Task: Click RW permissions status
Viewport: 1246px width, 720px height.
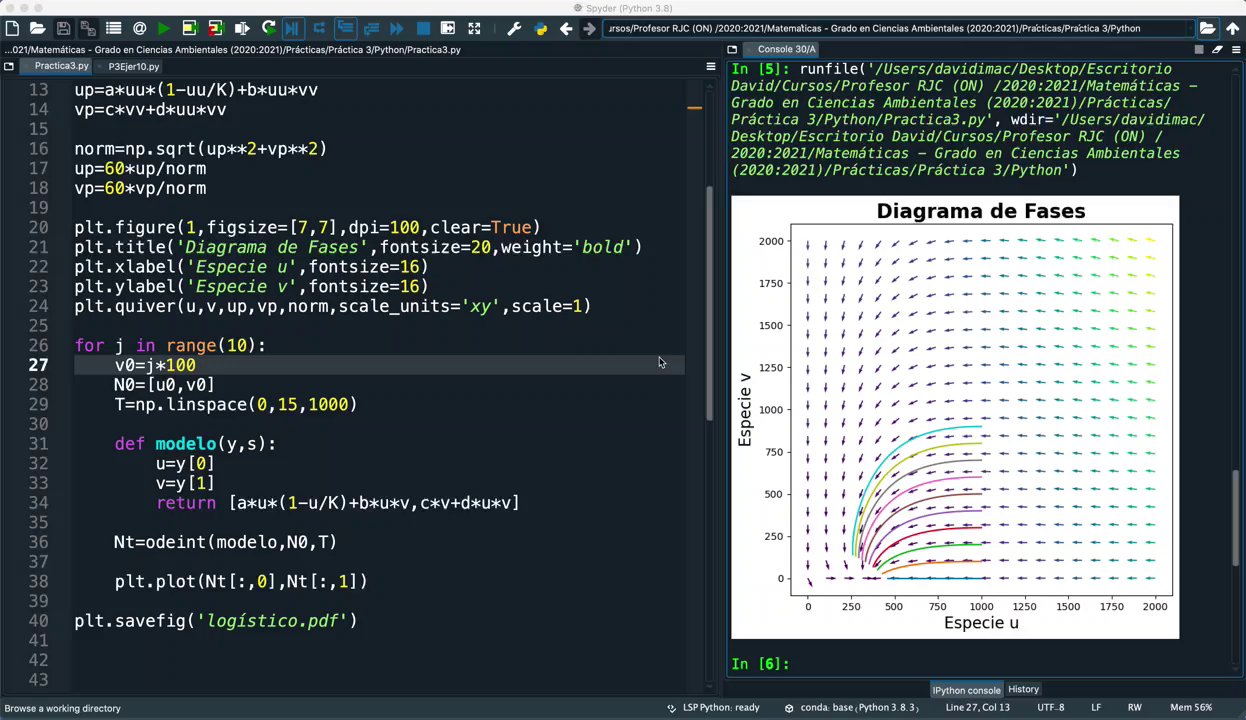Action: click(x=1134, y=708)
